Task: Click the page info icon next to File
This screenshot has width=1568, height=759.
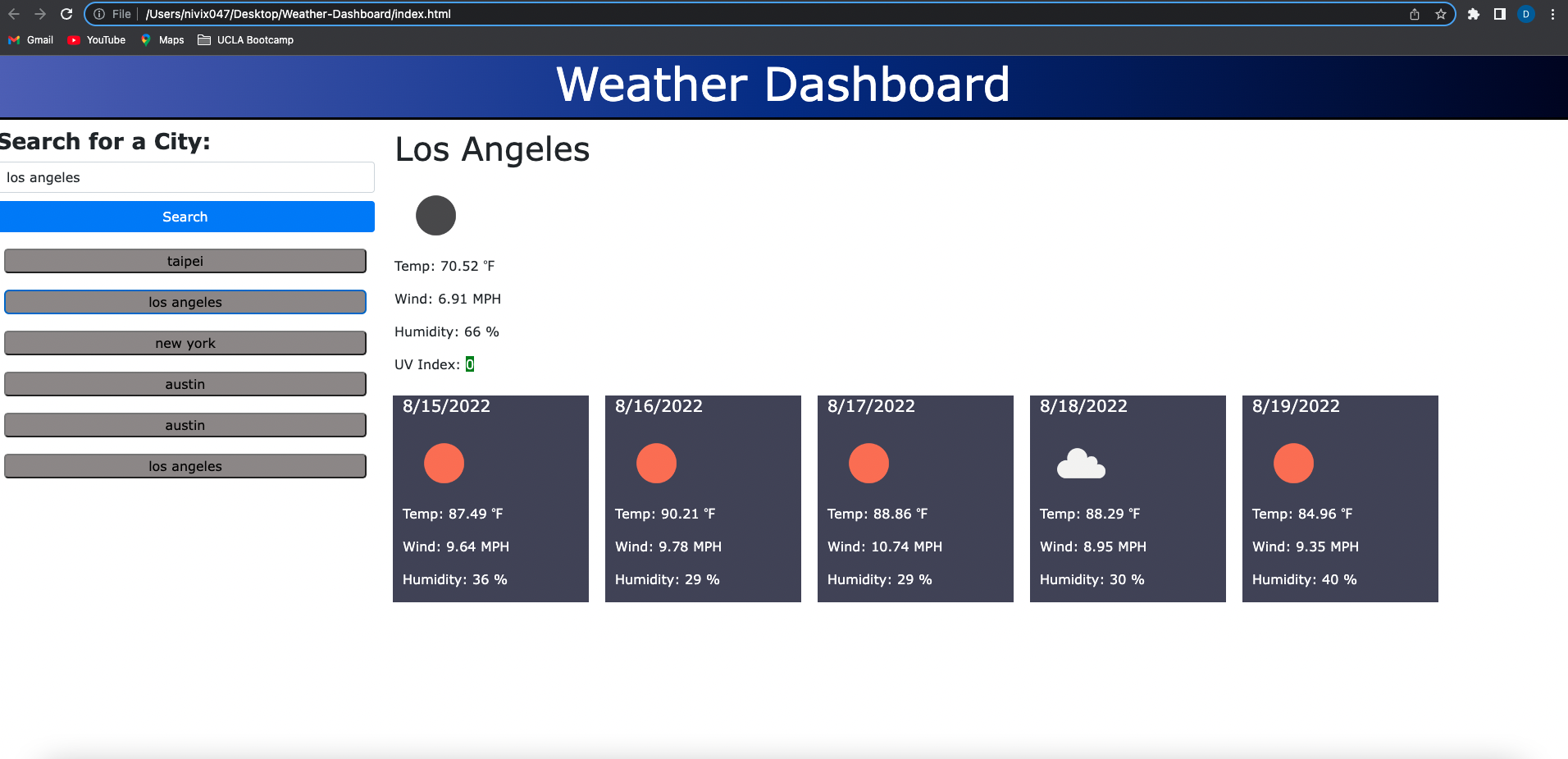Action: [99, 14]
